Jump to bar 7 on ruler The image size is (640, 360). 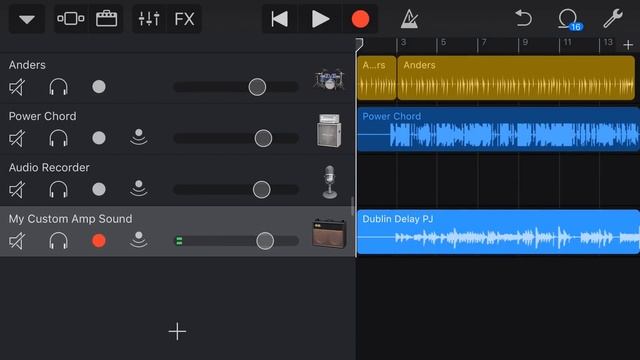[x=484, y=42]
